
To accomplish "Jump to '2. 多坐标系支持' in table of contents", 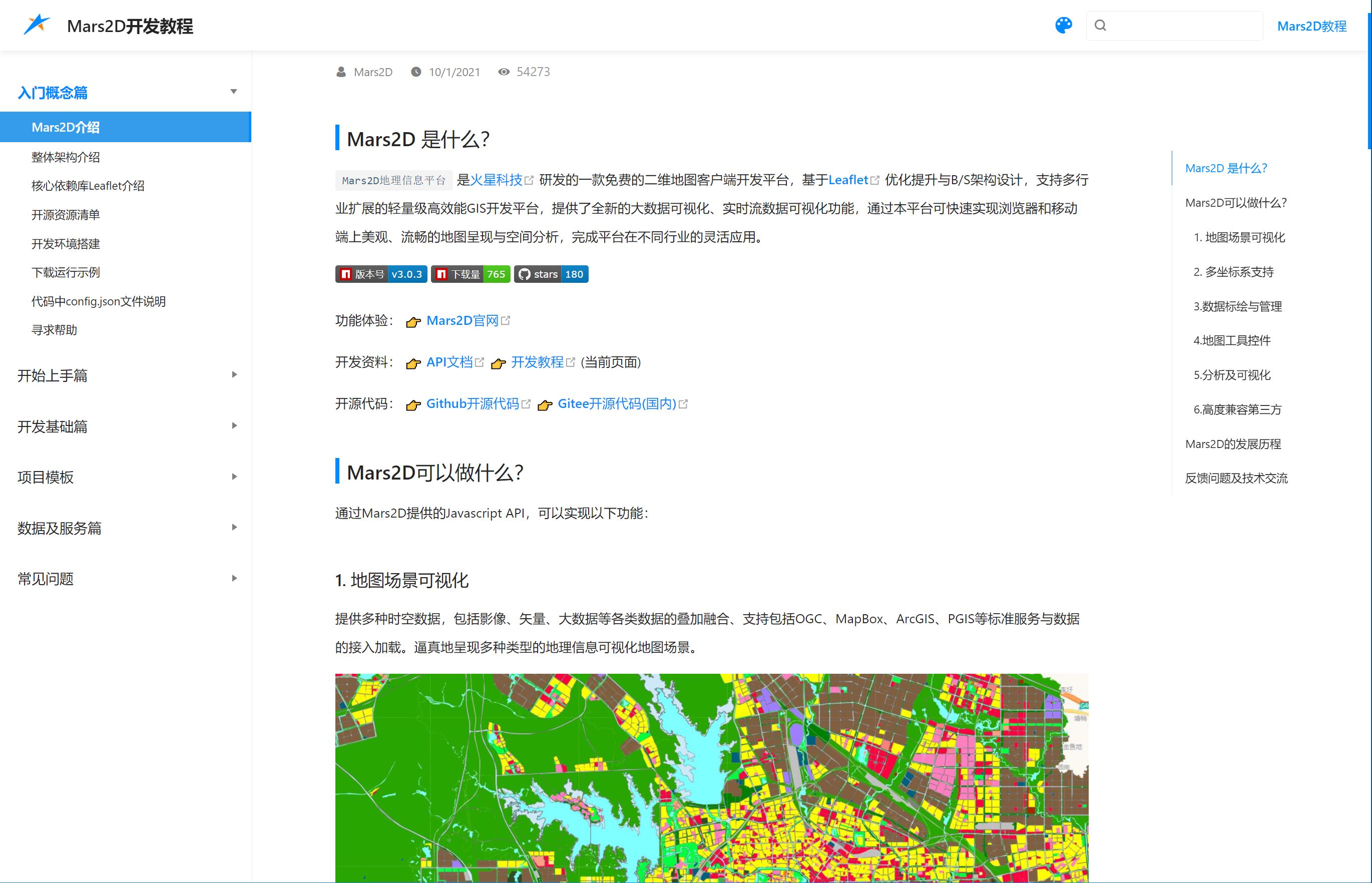I will (1233, 272).
